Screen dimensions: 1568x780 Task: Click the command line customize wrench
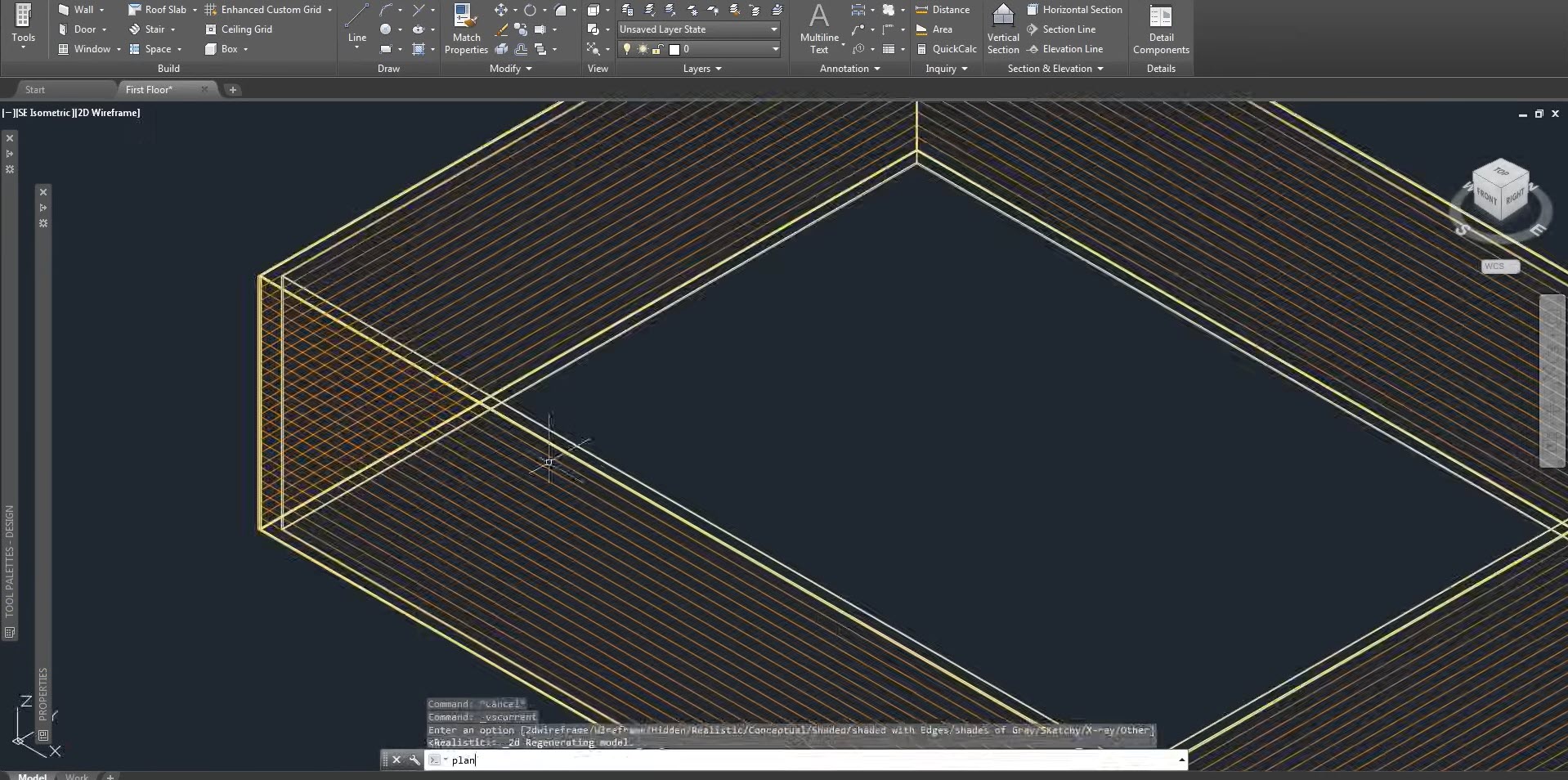tap(414, 760)
